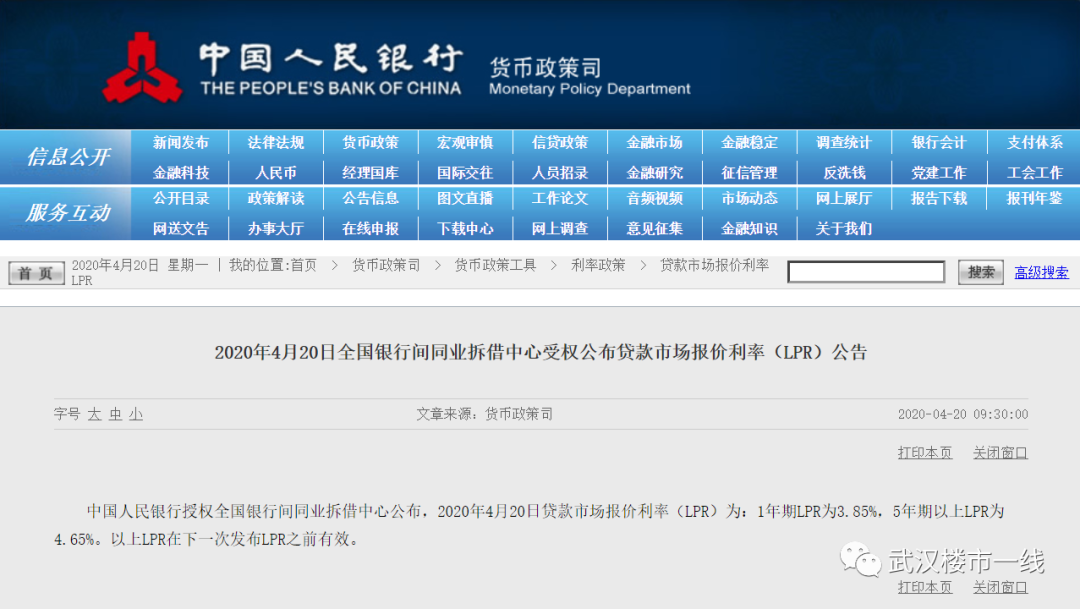Image resolution: width=1080 pixels, height=609 pixels.
Task: Click the top 打印本页 print link
Action: (925, 453)
